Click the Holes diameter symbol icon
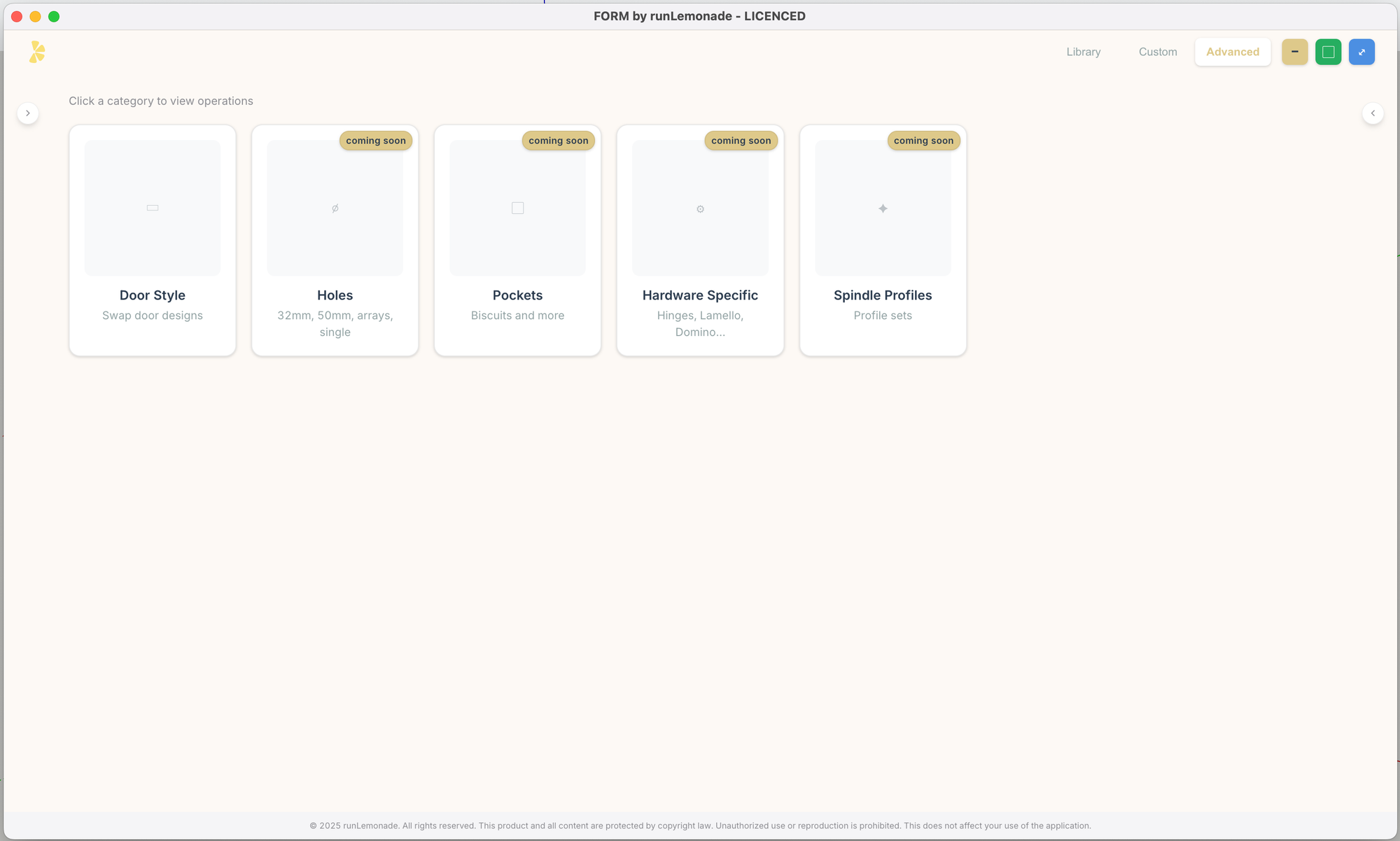Image resolution: width=1400 pixels, height=841 pixels. point(335,208)
